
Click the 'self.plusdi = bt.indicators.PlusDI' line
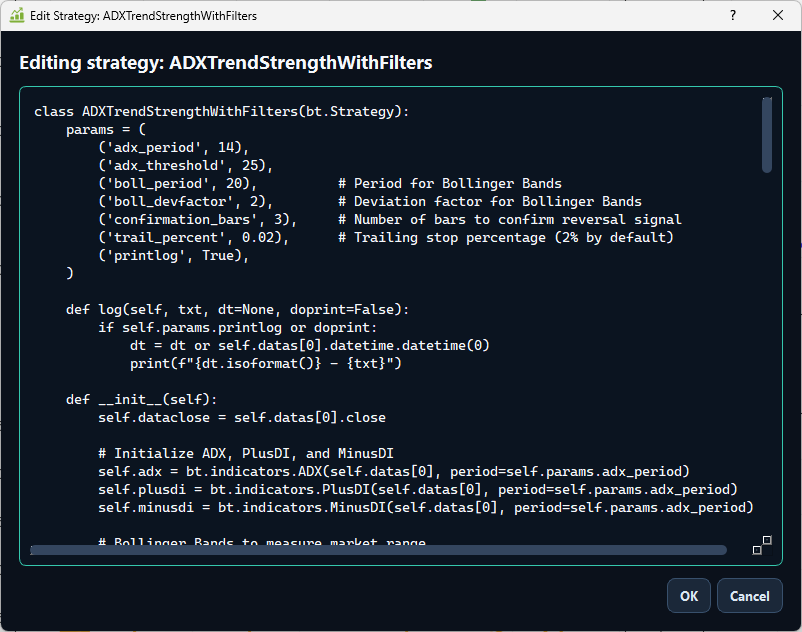click(x=418, y=490)
